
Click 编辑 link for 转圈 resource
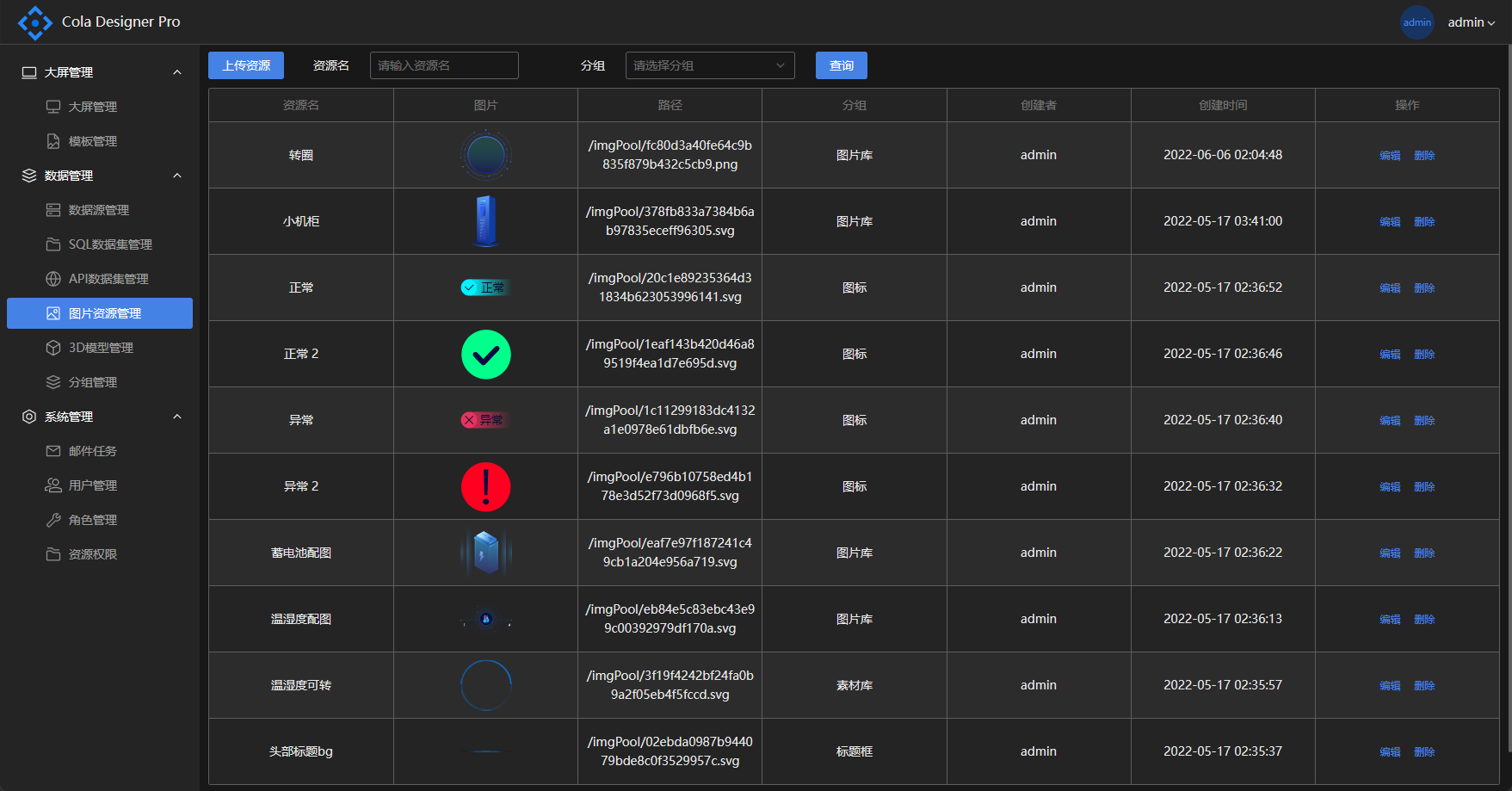pos(1390,156)
